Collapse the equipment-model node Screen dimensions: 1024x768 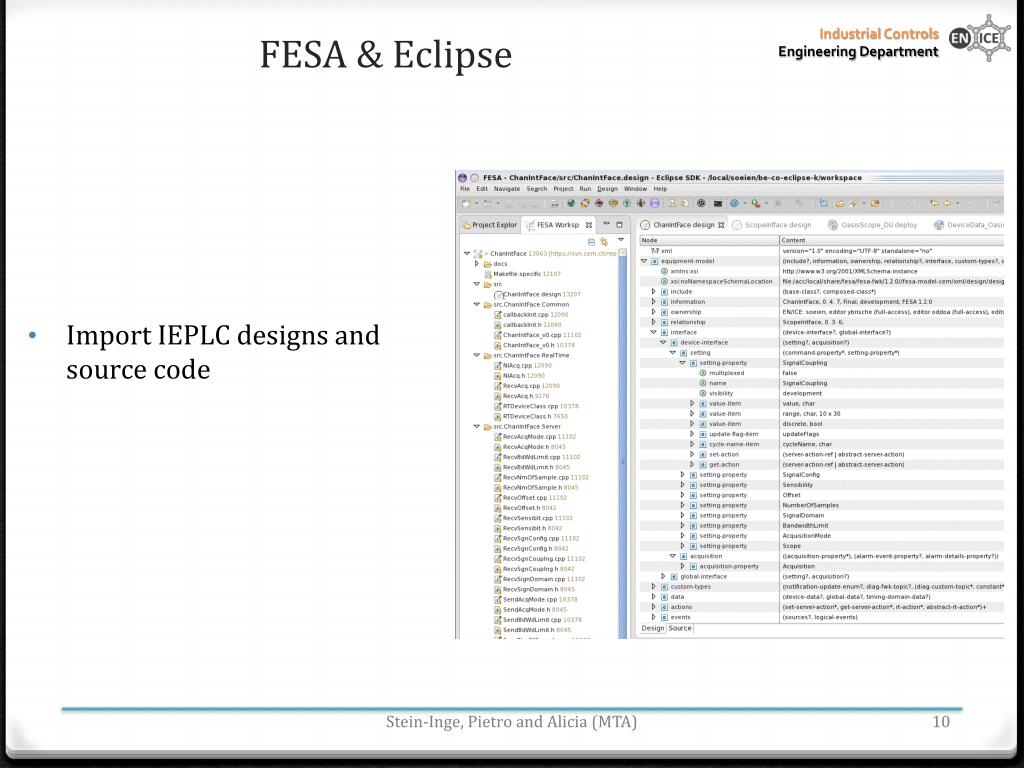click(x=644, y=261)
